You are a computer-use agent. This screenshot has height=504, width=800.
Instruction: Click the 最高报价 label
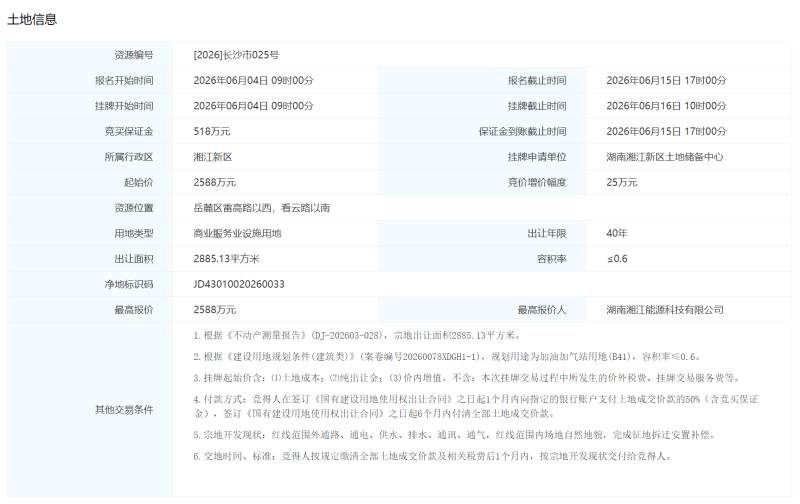134,310
